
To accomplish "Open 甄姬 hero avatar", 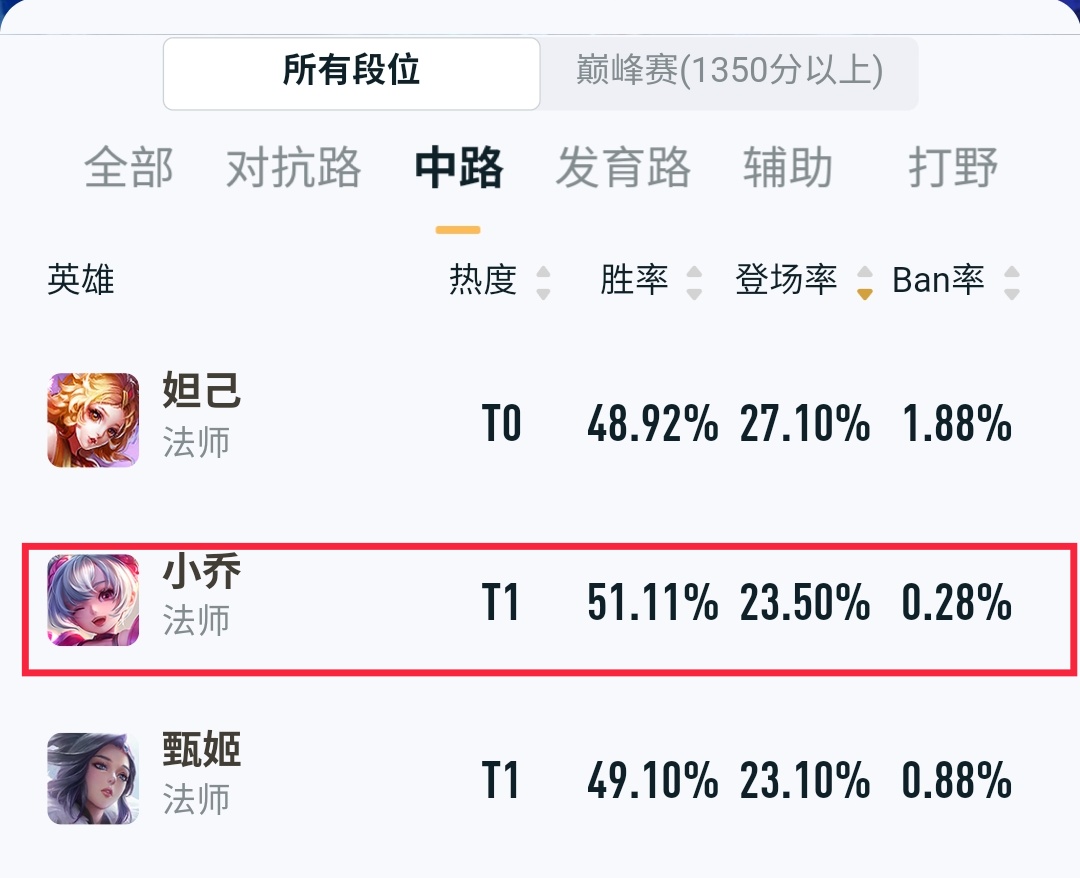I will (x=93, y=778).
